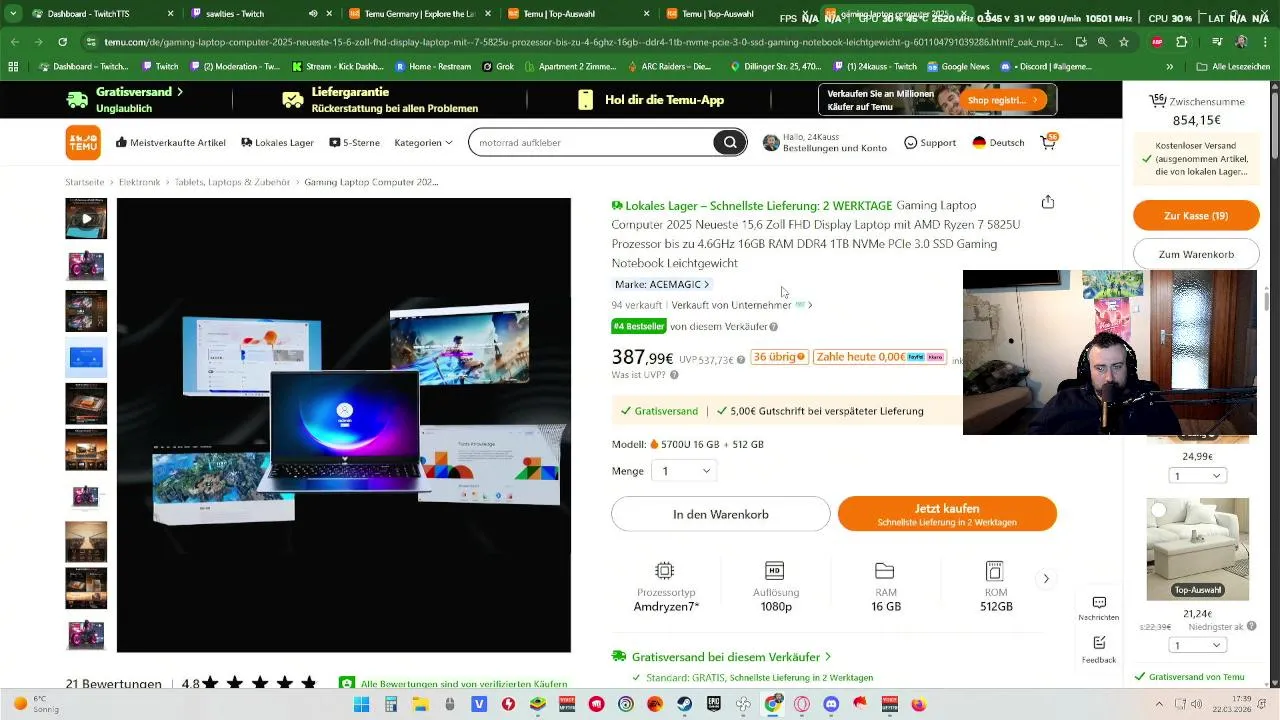Screen dimensions: 1280x720
Task: Open the Calculator from the taskbar
Action: [x=391, y=704]
